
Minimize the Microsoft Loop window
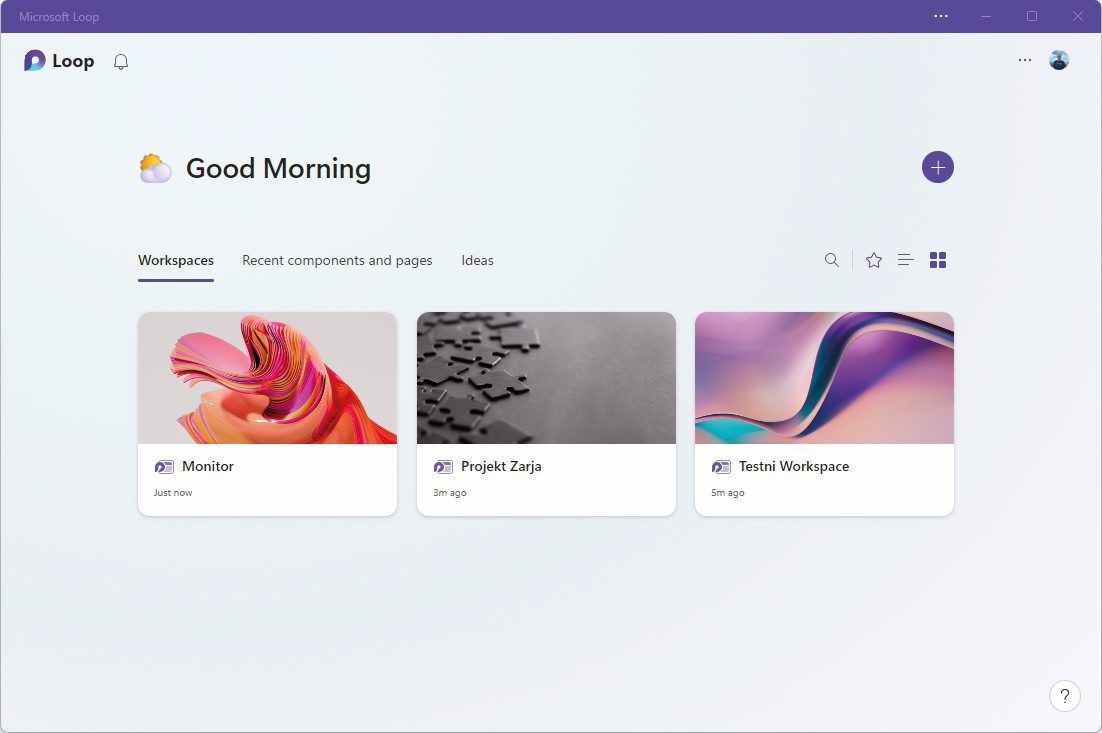click(x=986, y=16)
